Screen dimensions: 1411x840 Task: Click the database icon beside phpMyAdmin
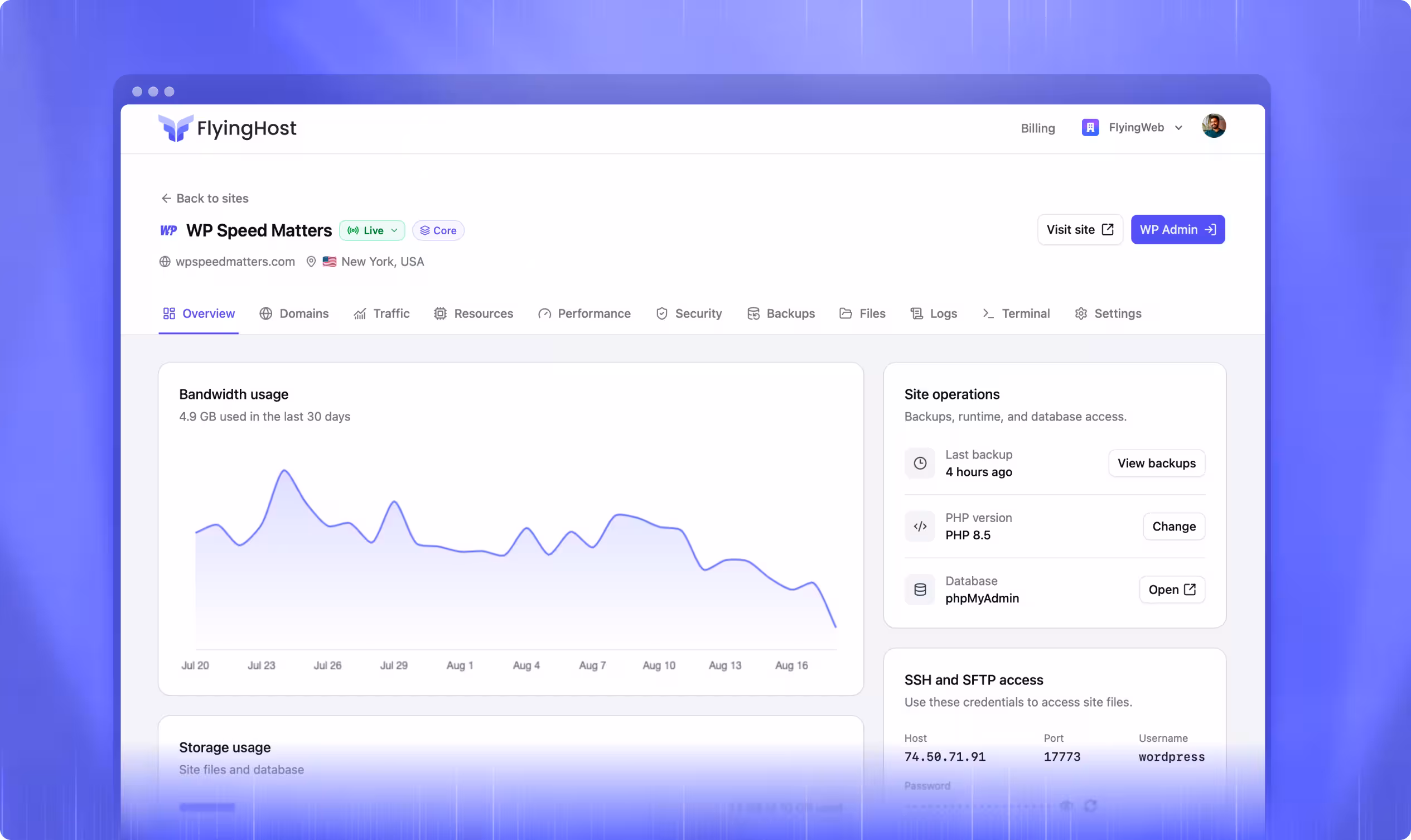click(x=920, y=590)
